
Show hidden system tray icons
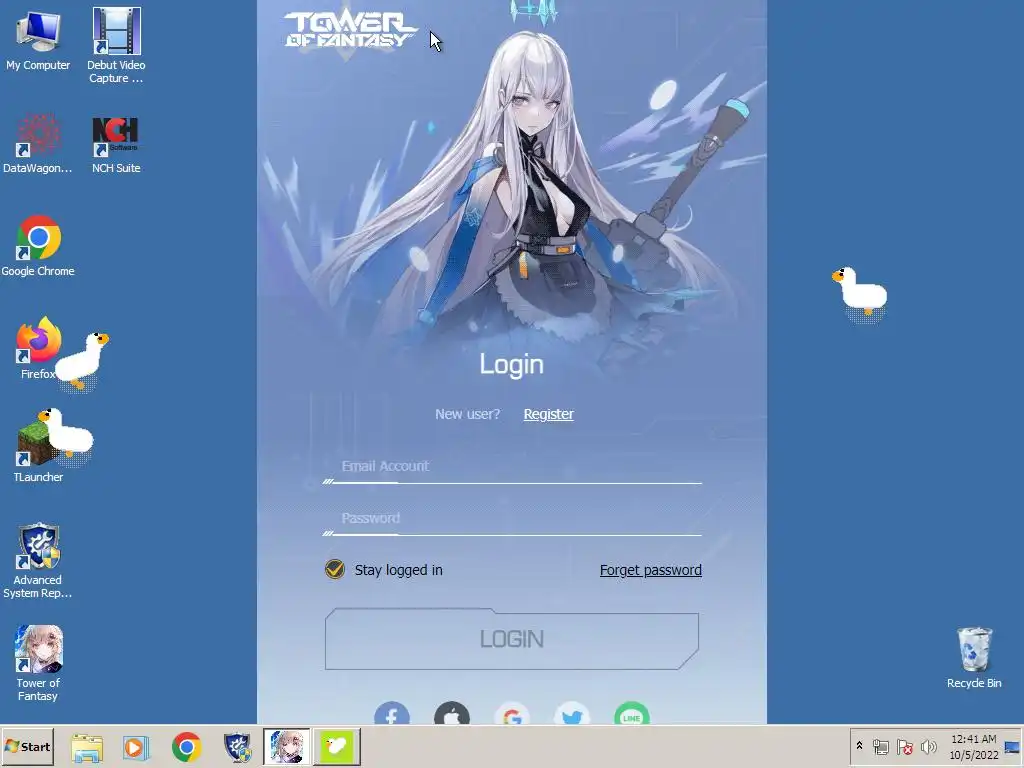[859, 746]
